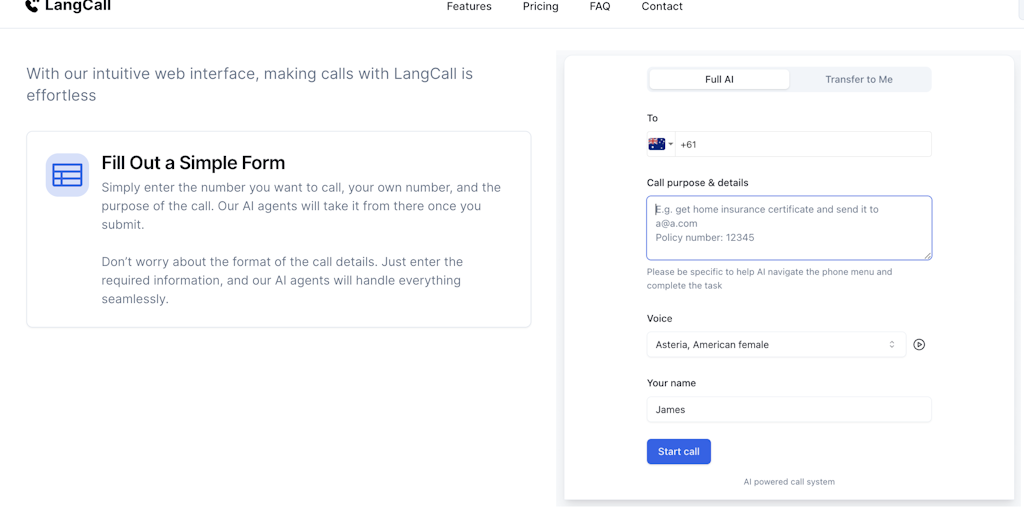Focus the +61 phone number field
Image resolution: width=1024 pixels, height=512 pixels.
[802, 144]
